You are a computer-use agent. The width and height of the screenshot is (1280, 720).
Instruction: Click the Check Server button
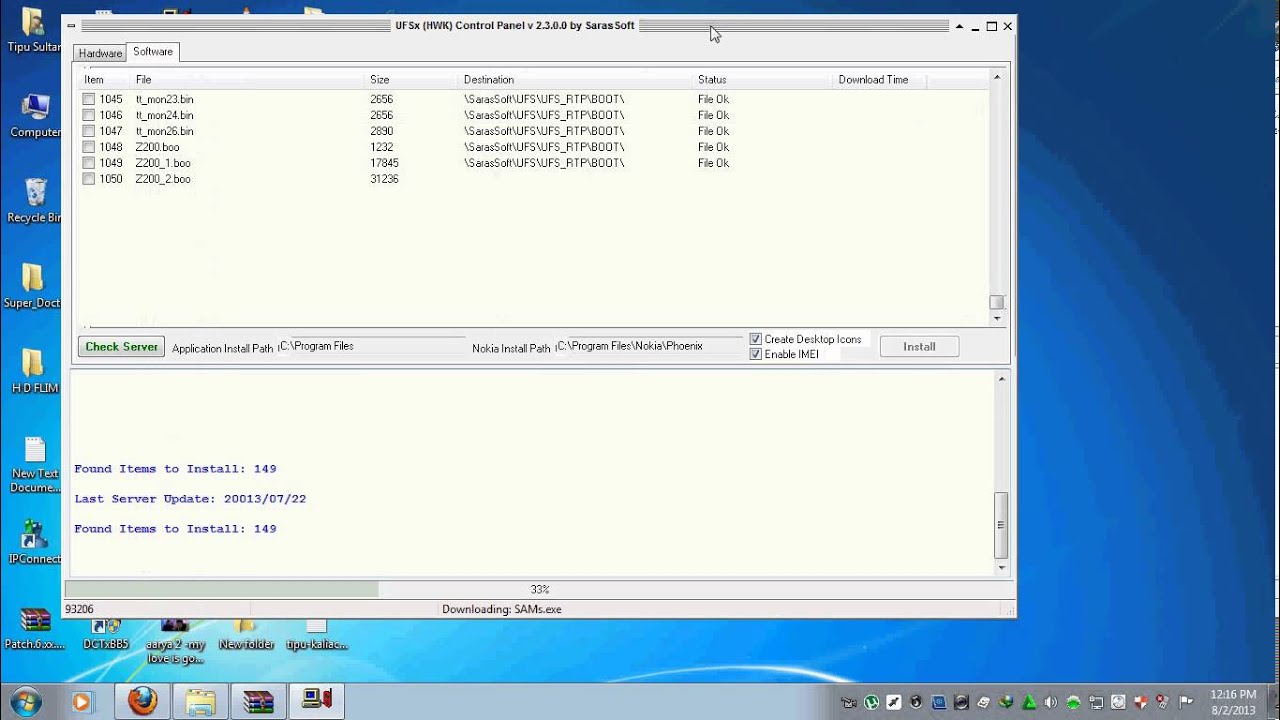point(121,347)
